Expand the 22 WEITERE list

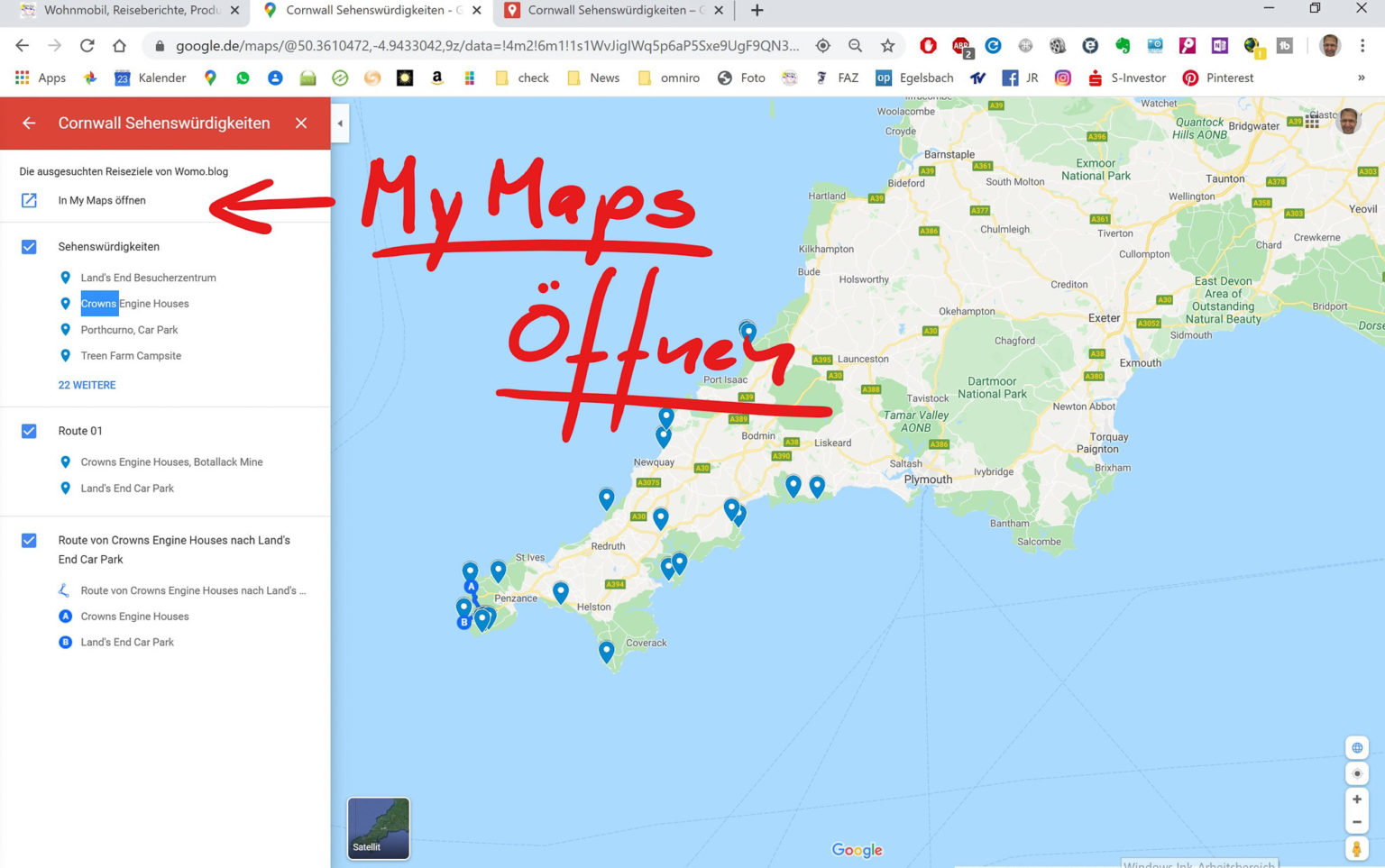87,385
